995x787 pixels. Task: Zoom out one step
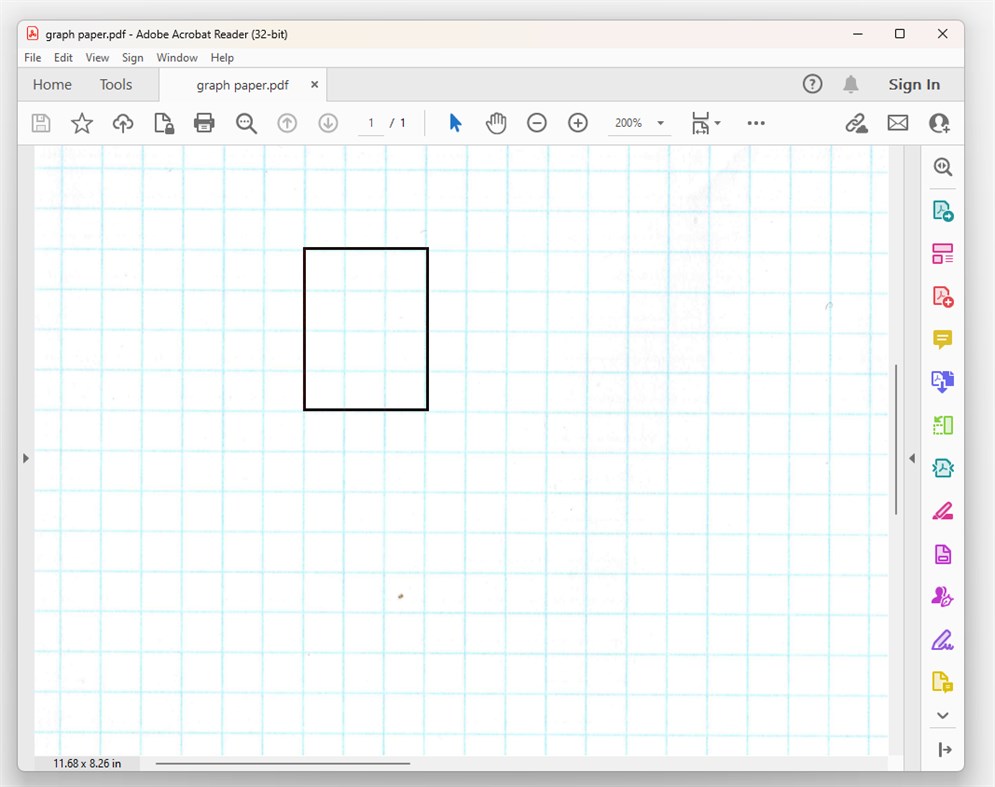[537, 122]
